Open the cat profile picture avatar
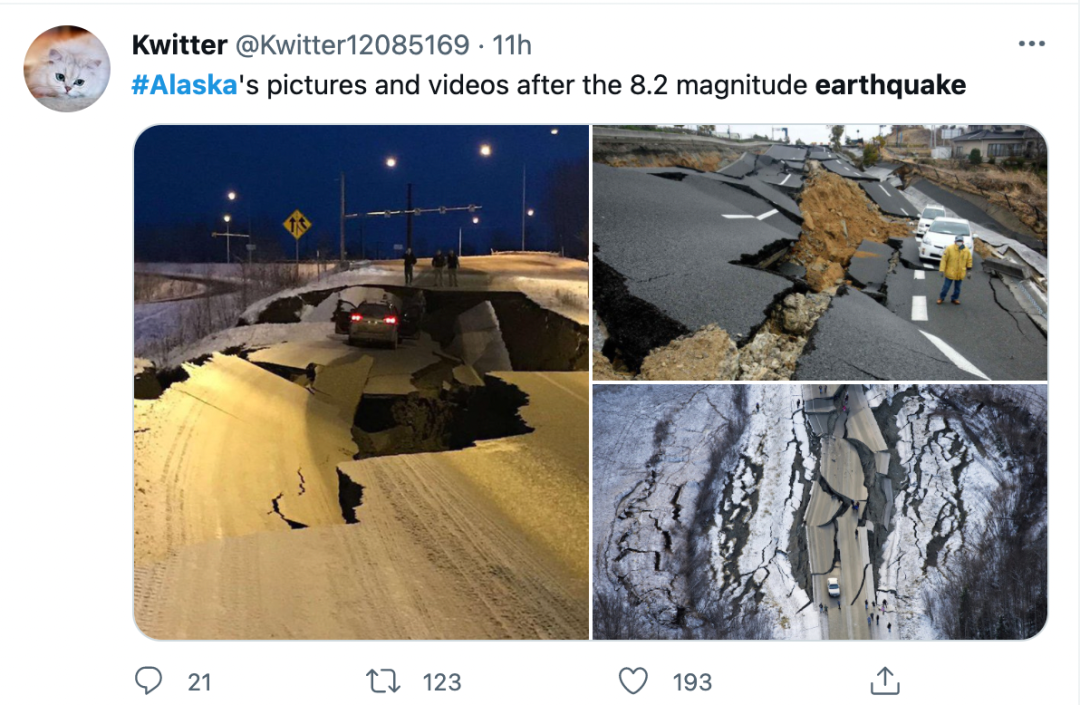This screenshot has width=1080, height=705. (x=67, y=69)
